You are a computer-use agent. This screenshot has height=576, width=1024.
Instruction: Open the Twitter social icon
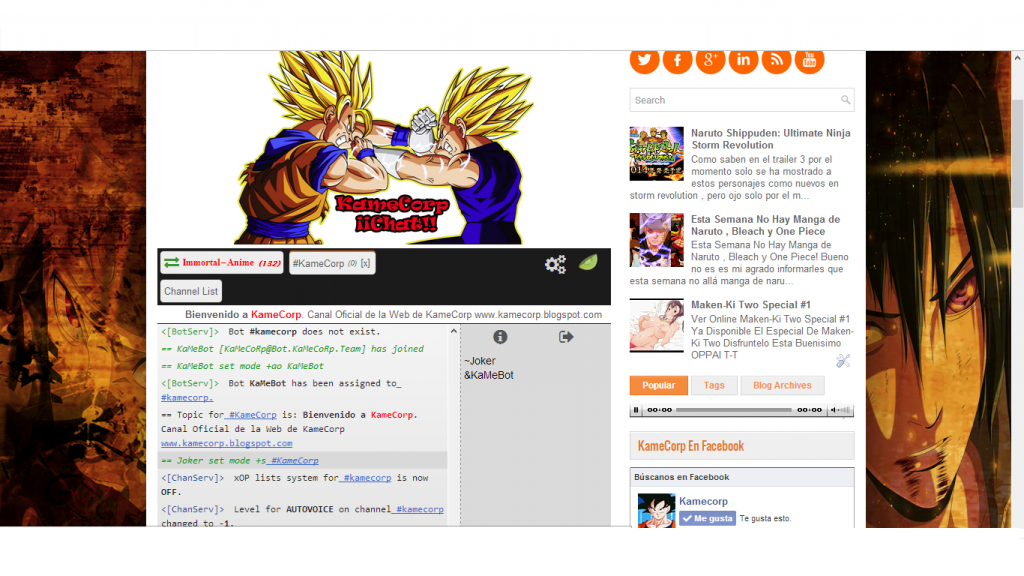[x=645, y=60]
